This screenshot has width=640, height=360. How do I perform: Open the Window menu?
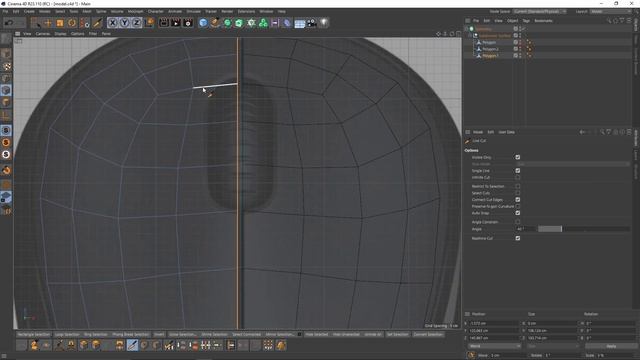click(x=266, y=11)
